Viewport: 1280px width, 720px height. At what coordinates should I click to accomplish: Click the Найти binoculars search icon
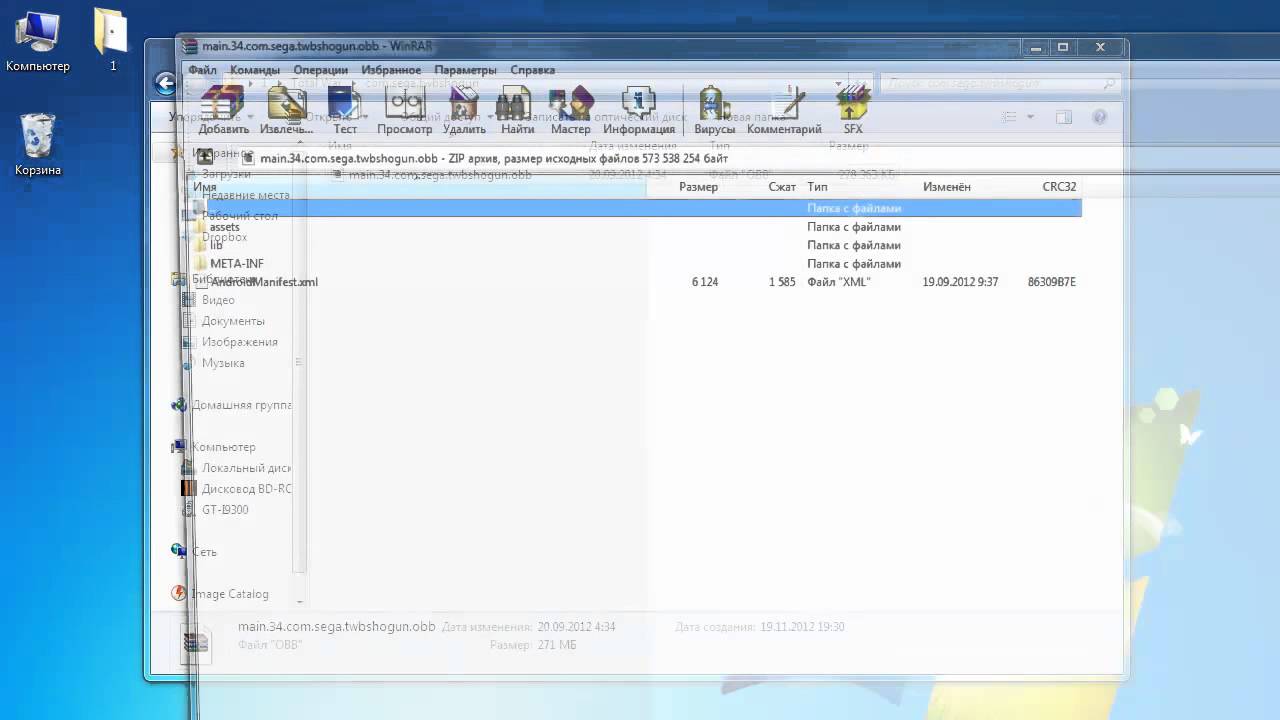[x=517, y=110]
